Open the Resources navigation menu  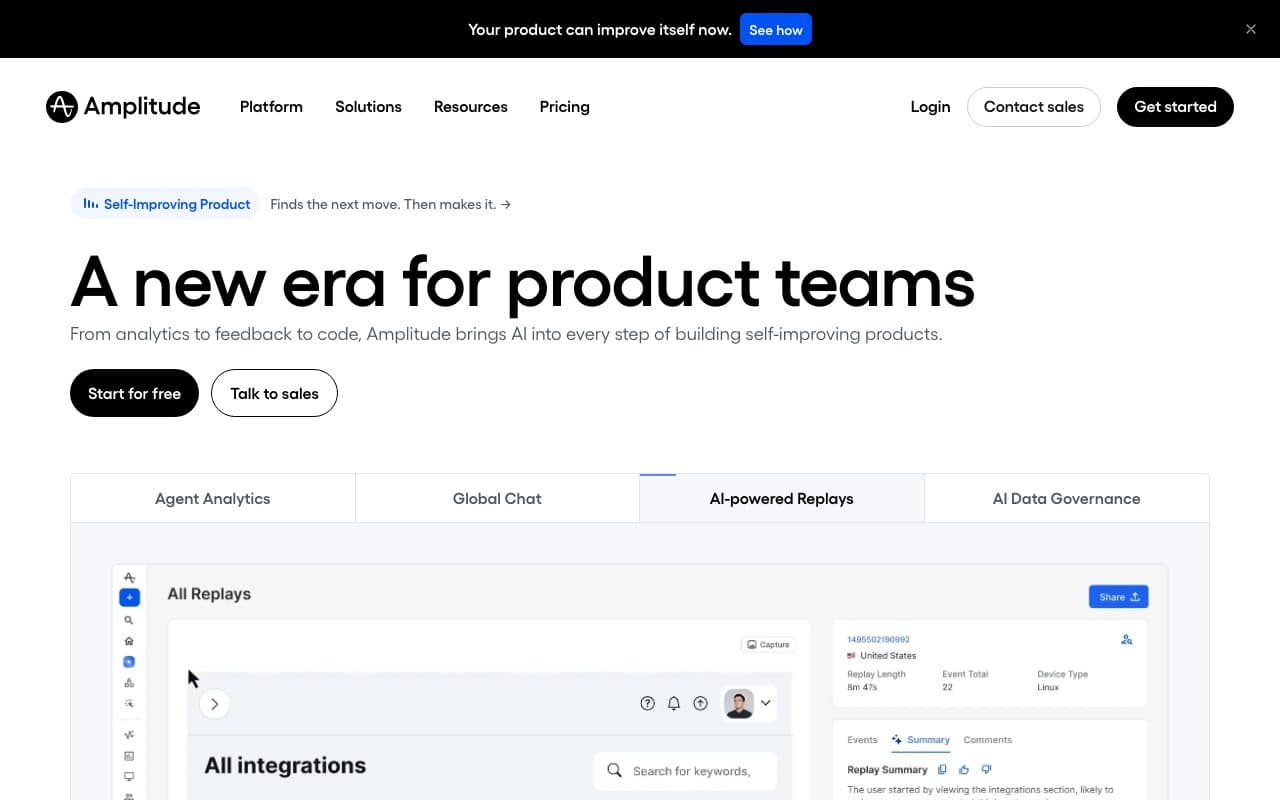pos(471,107)
